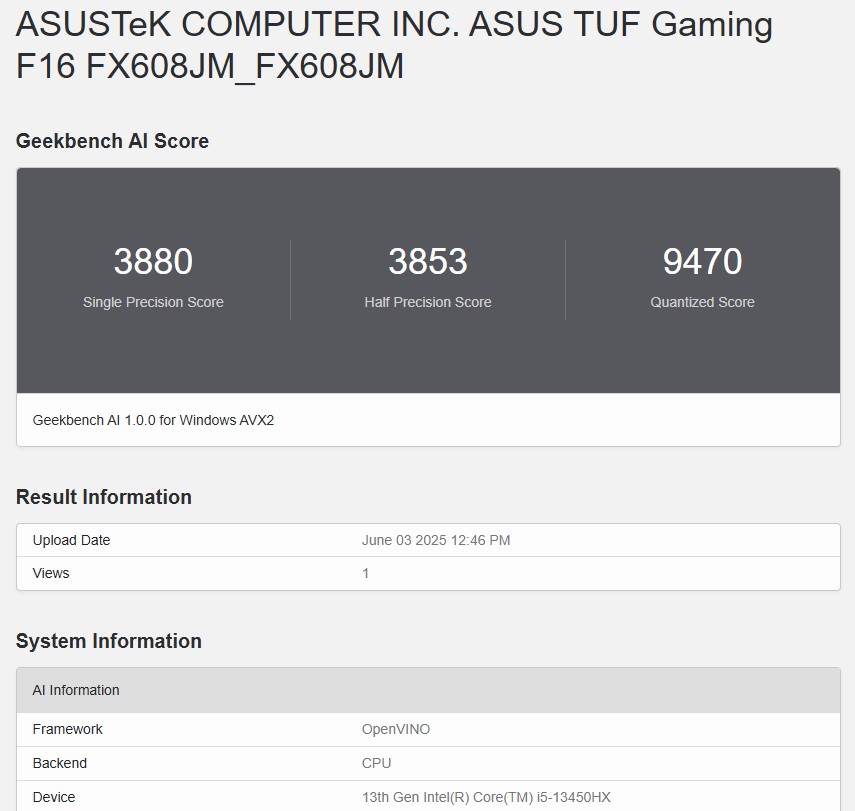855x811 pixels.
Task: Click the System Information heading
Action: pos(108,641)
